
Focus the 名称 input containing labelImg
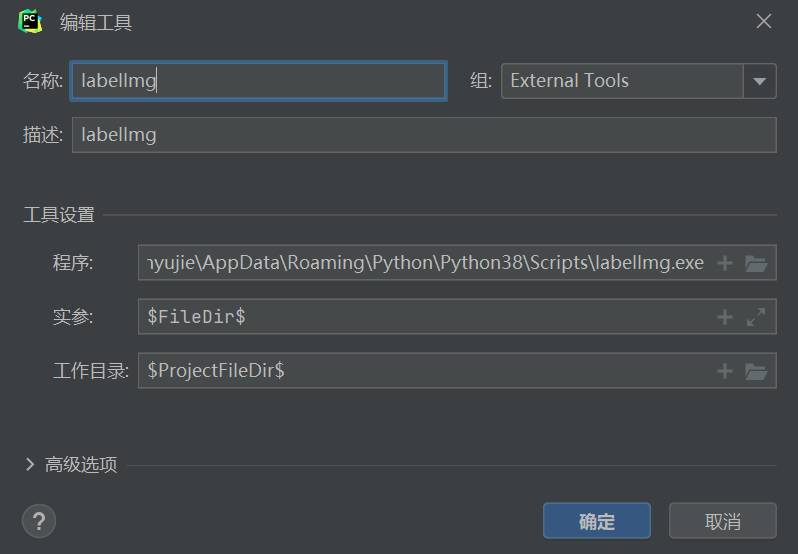tap(259, 81)
